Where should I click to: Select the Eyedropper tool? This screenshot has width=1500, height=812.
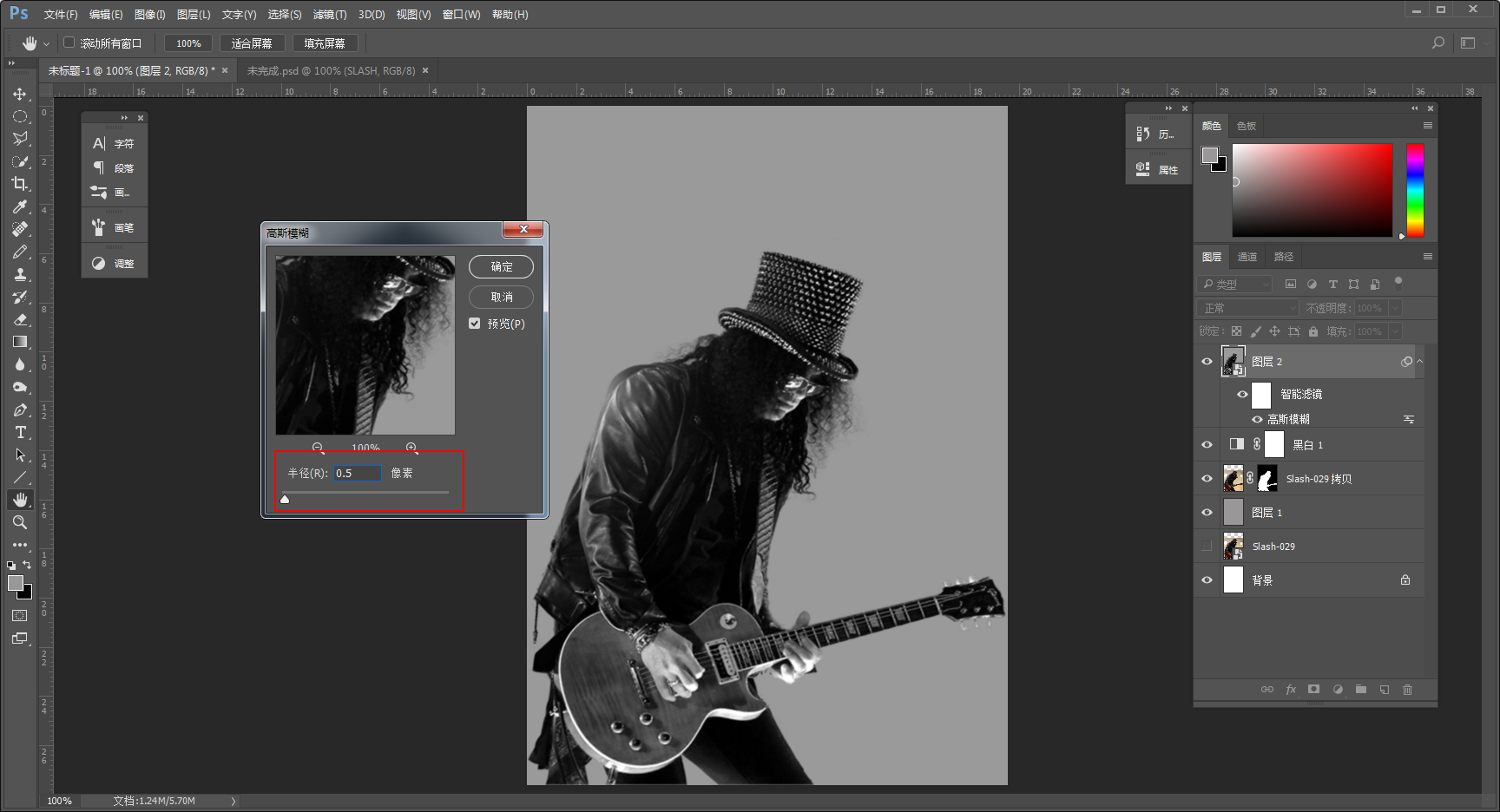click(20, 206)
